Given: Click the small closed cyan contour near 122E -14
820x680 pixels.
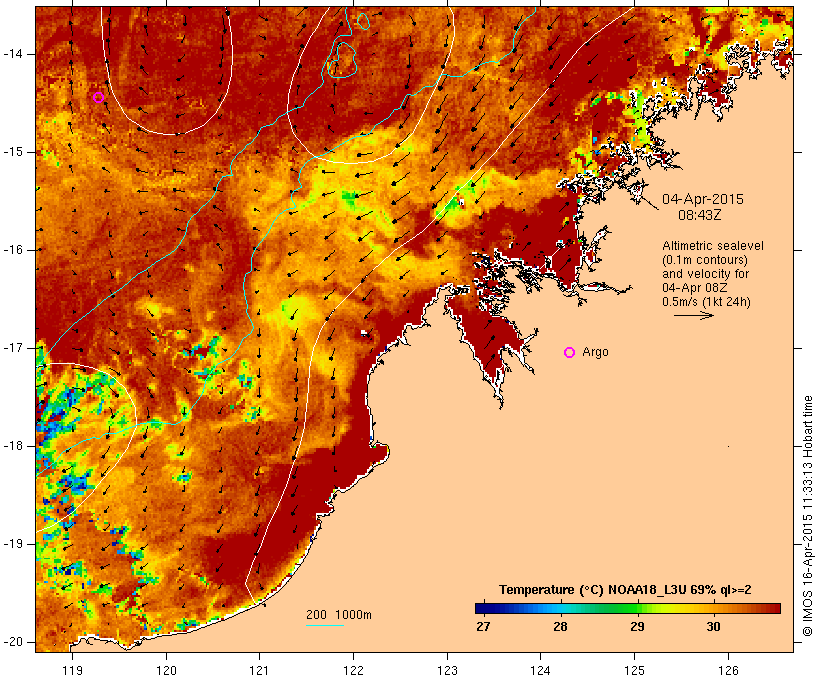Looking at the screenshot, I should 343,59.
